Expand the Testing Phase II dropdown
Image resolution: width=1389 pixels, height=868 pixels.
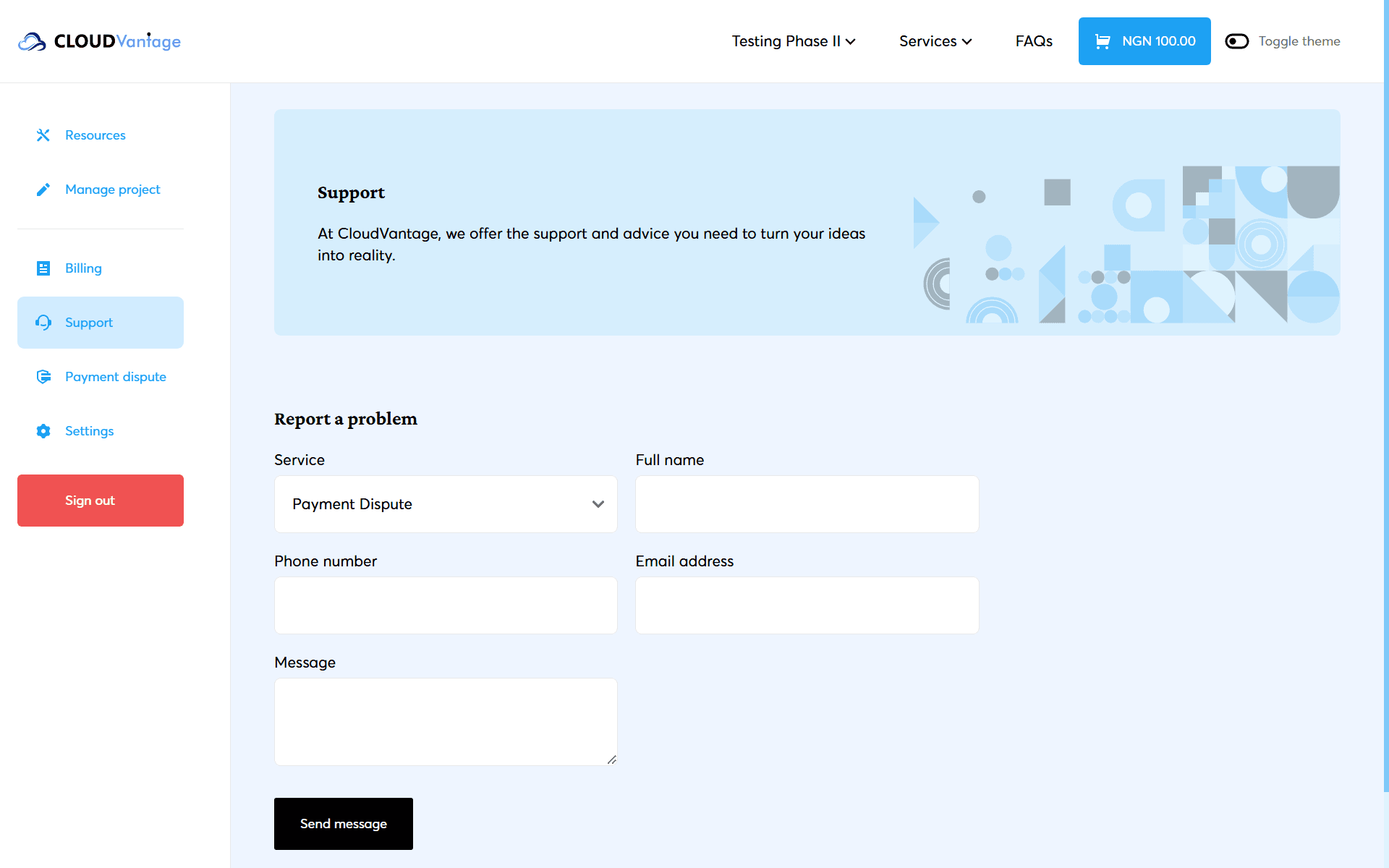(794, 41)
